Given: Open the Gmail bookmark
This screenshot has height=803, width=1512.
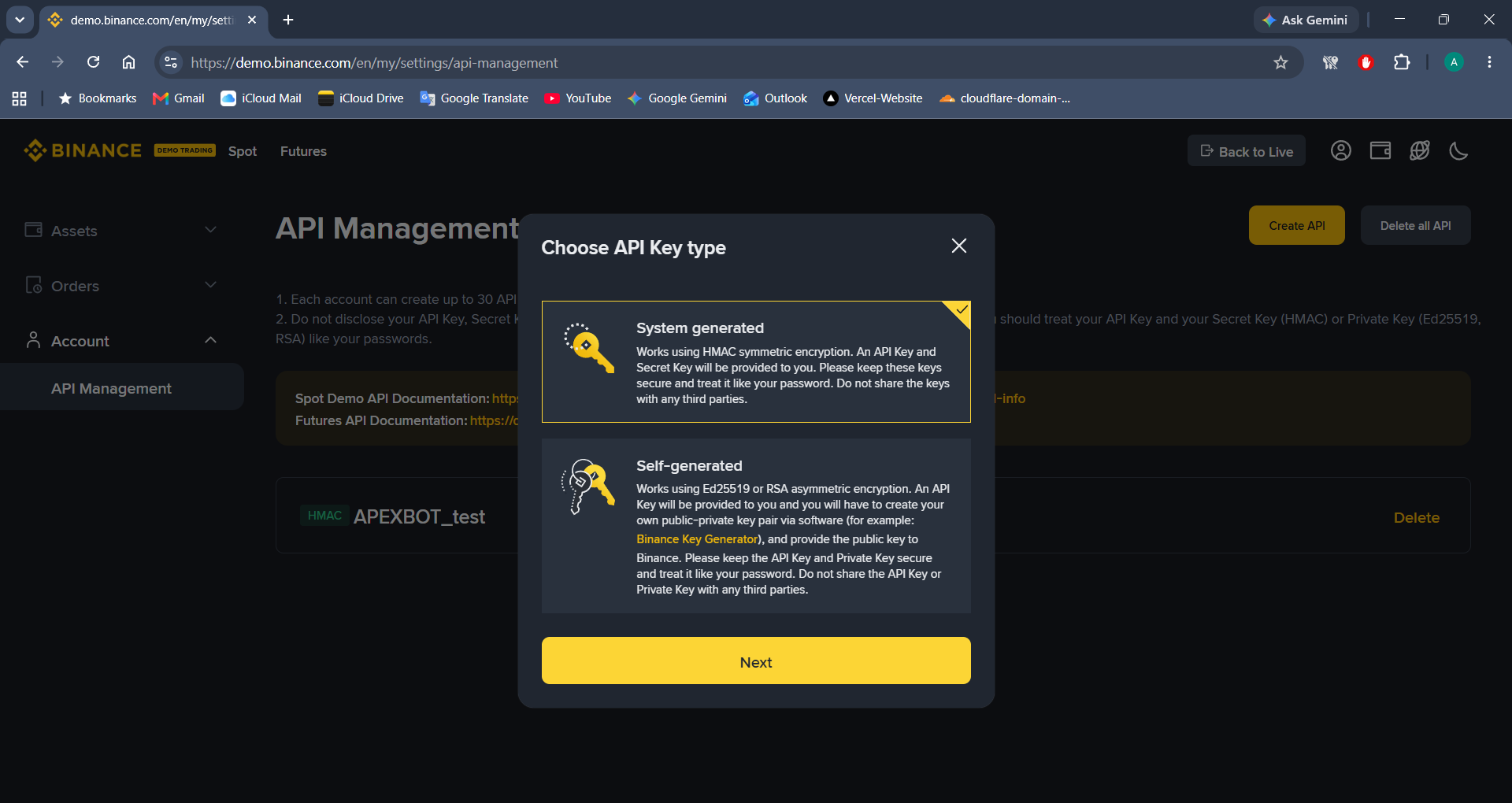Looking at the screenshot, I should [179, 98].
